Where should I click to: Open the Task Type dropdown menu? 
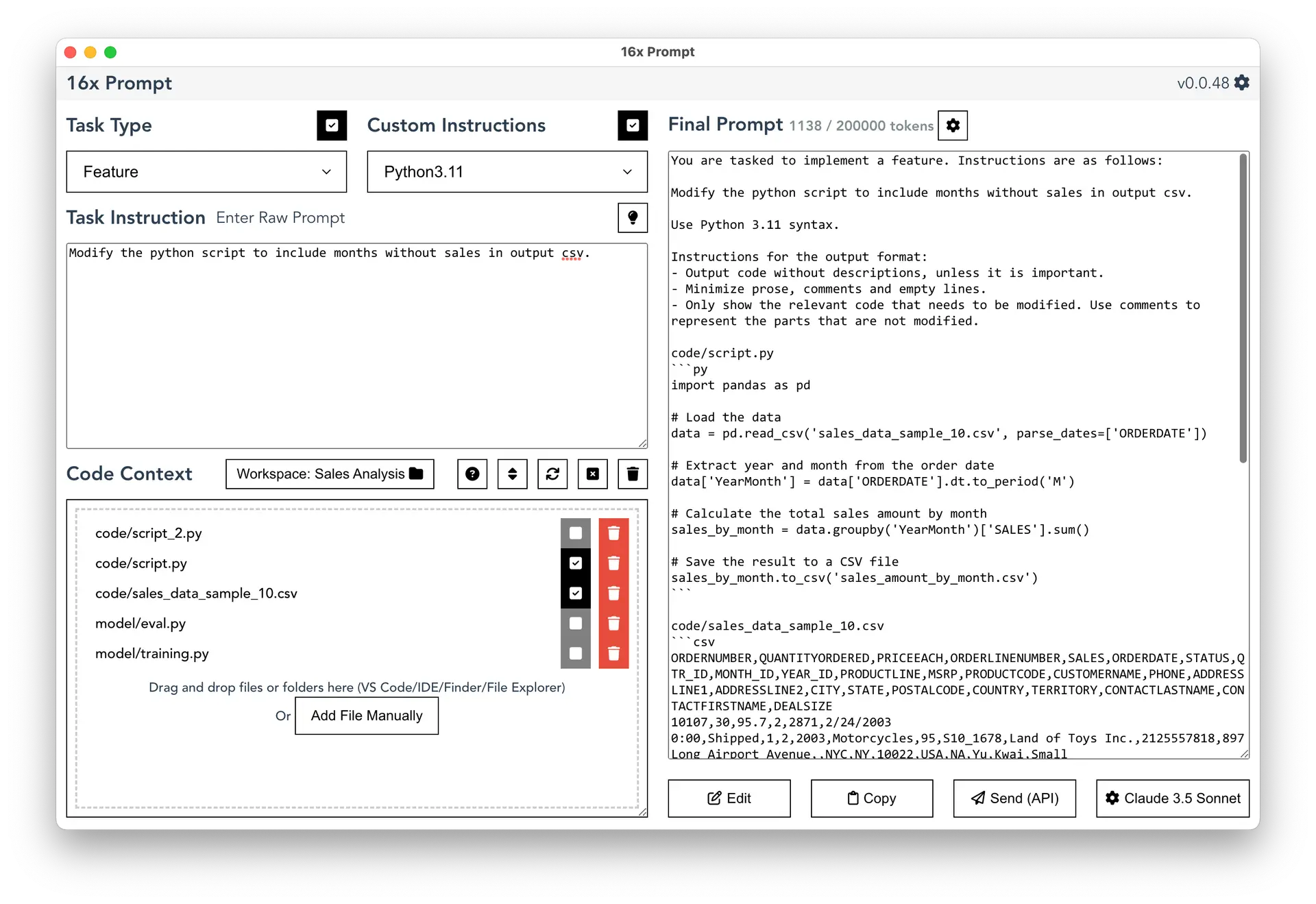(205, 172)
